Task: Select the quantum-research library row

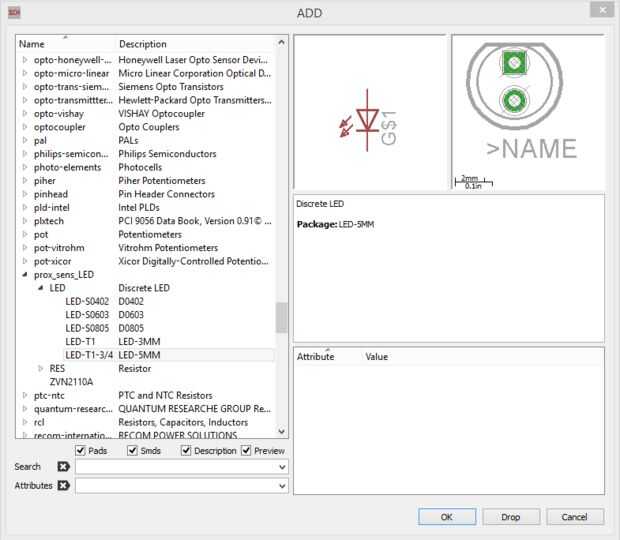Action: click(x=146, y=409)
